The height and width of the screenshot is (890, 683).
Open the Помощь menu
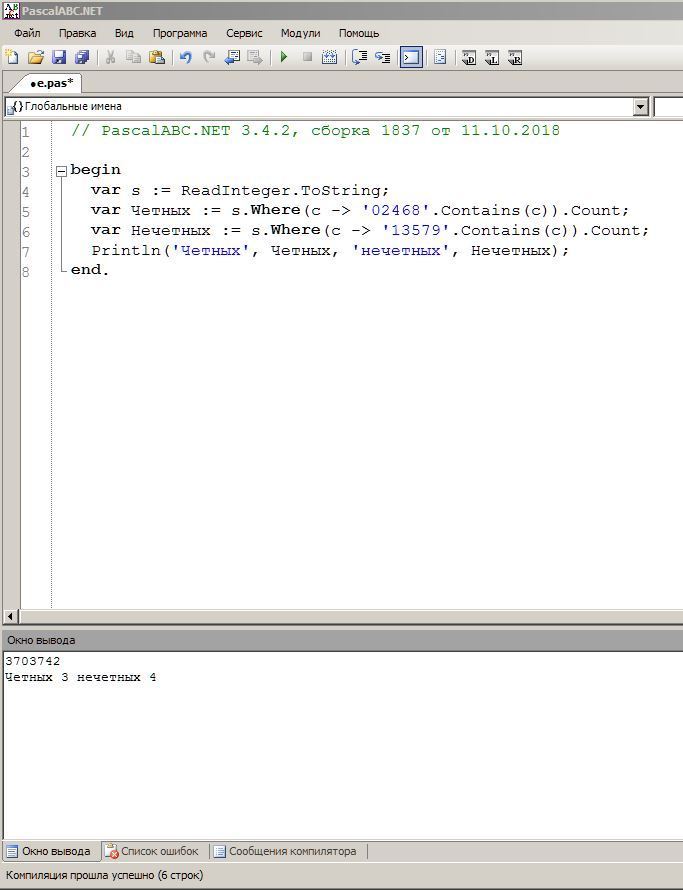359,33
